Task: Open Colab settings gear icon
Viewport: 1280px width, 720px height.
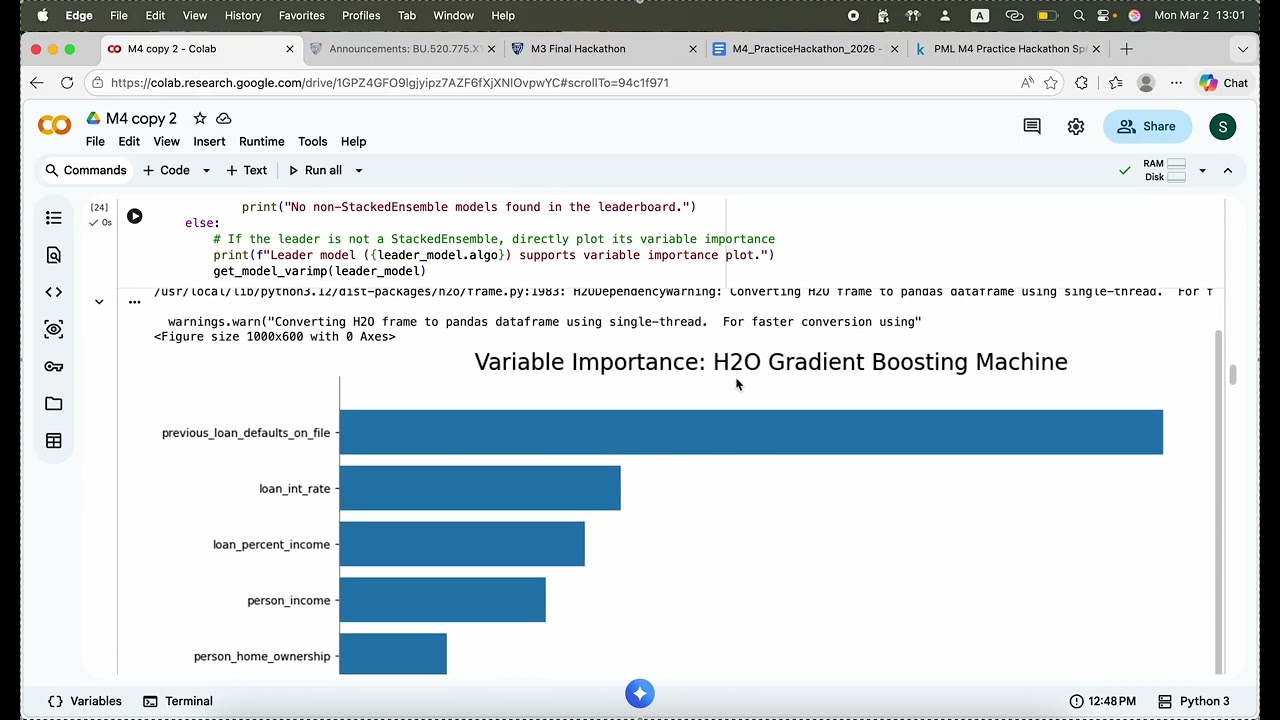Action: click(x=1076, y=126)
